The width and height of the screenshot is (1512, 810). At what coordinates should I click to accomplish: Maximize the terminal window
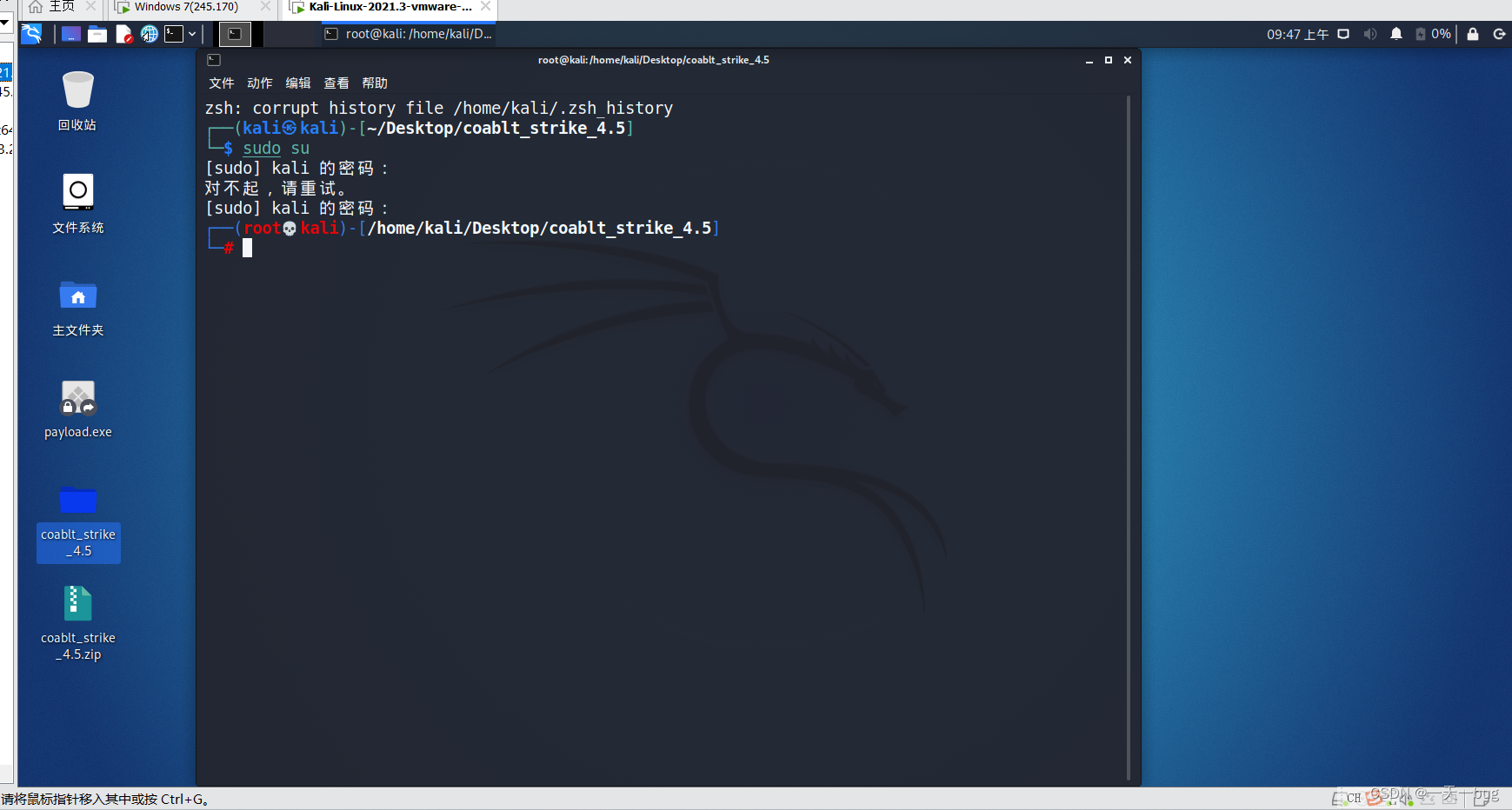coord(1108,60)
